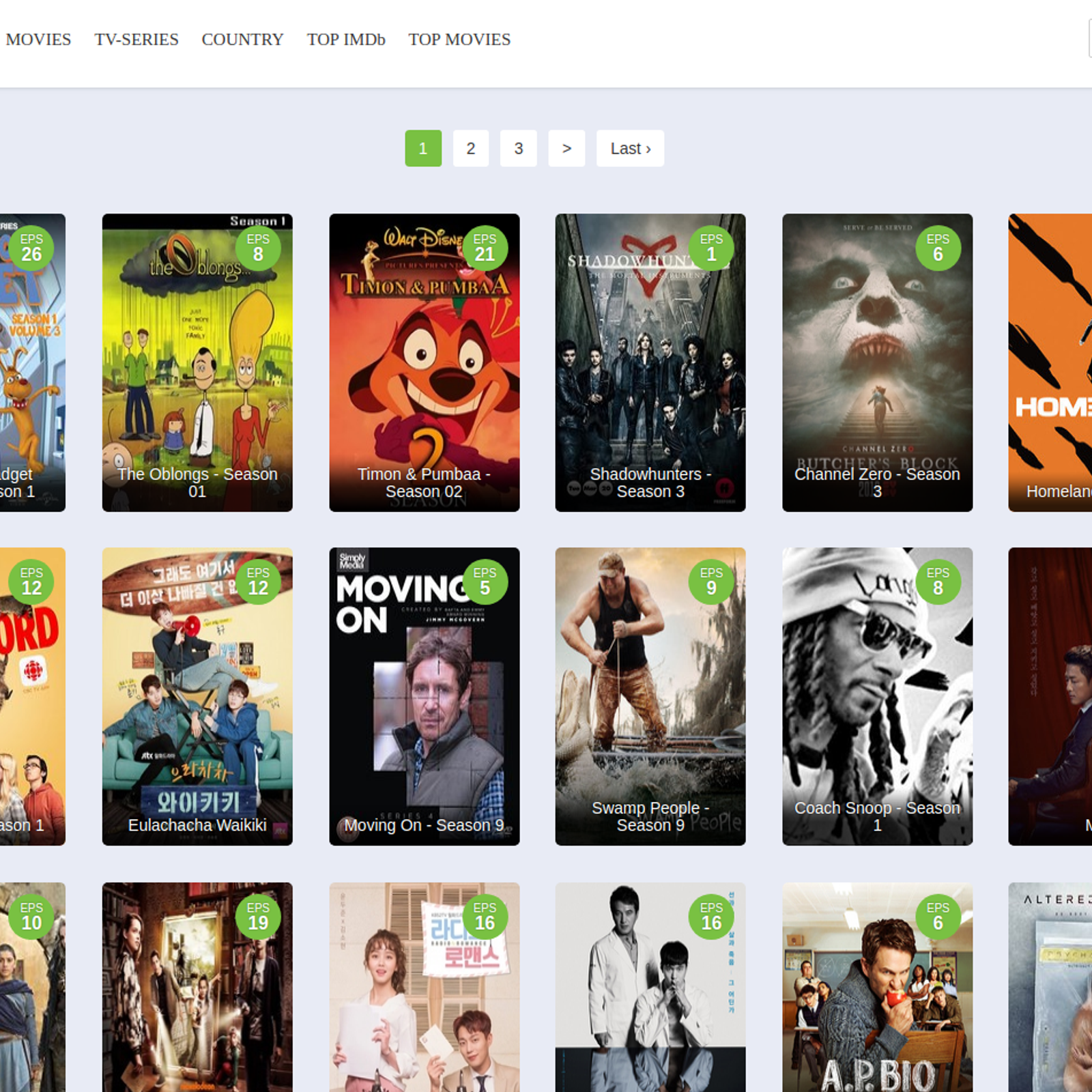The width and height of the screenshot is (1092, 1092).
Task: Open The Oblongs Season 01 poster
Action: 197,362
